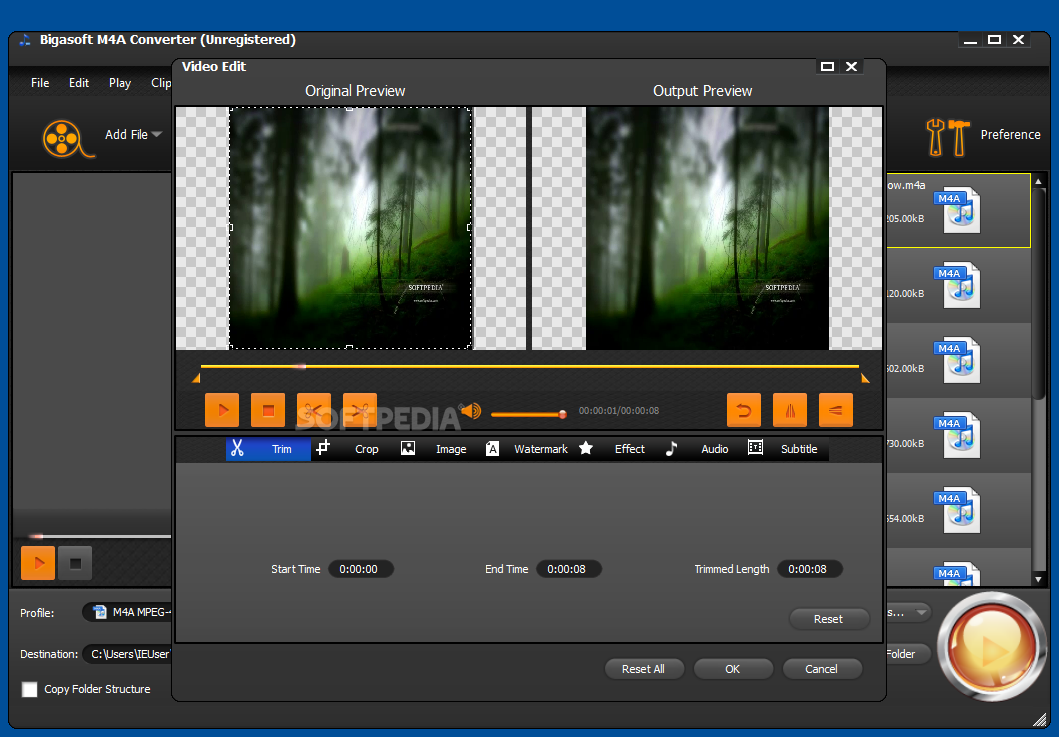Expand the Add File dropdown arrow

(x=157, y=134)
